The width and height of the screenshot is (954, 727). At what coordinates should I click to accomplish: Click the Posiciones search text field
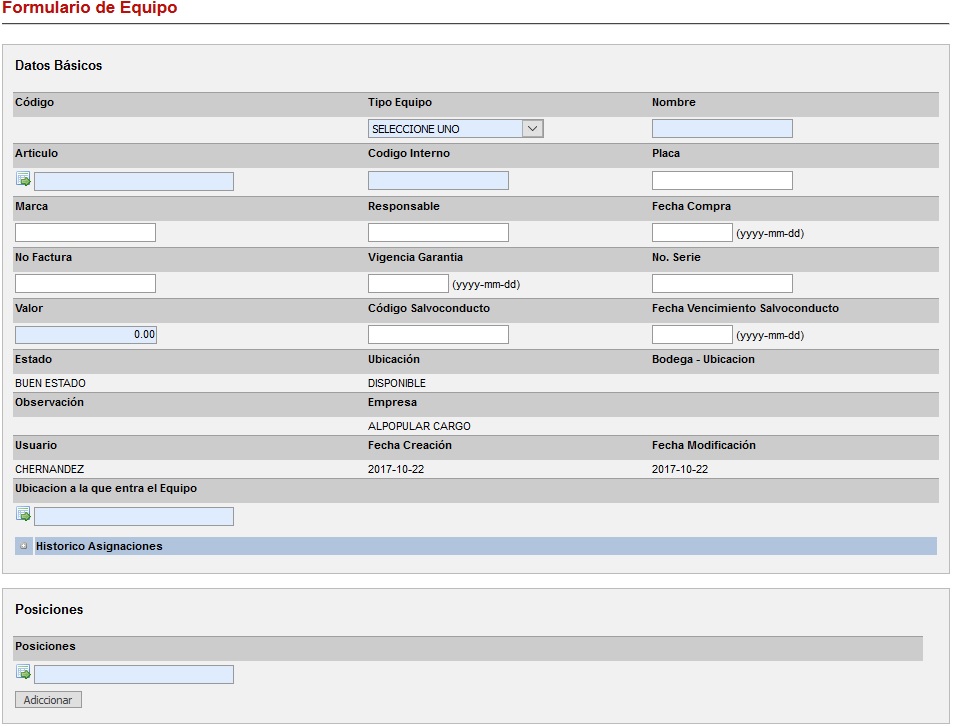pos(134,675)
